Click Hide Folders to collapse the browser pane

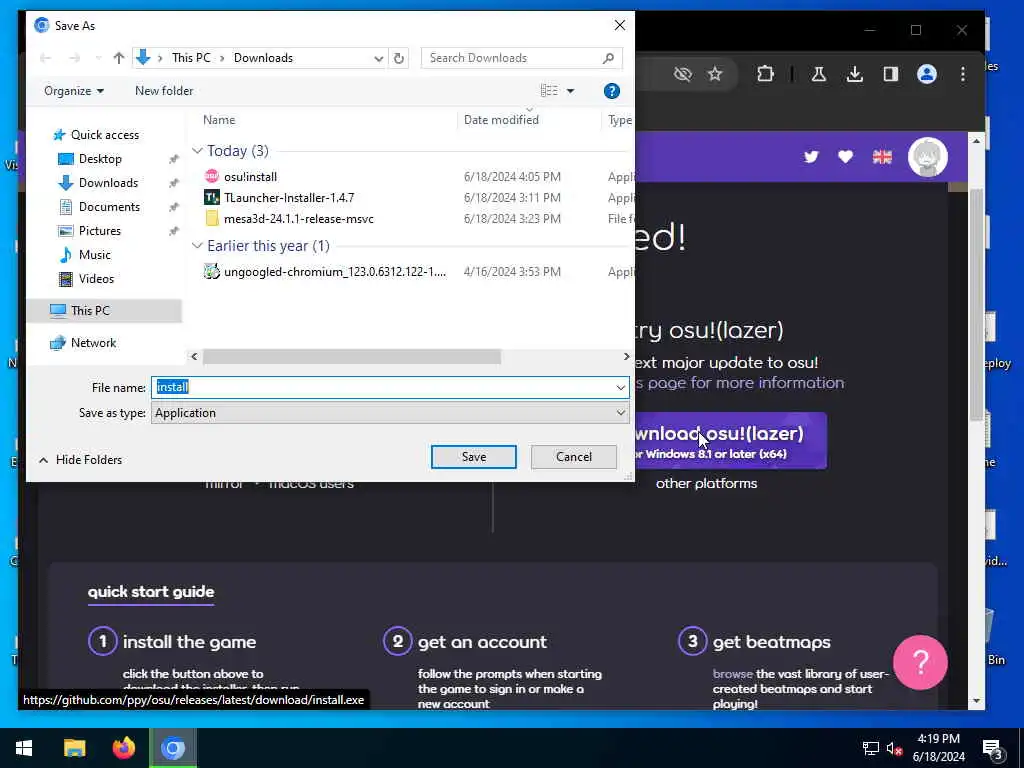pos(80,460)
